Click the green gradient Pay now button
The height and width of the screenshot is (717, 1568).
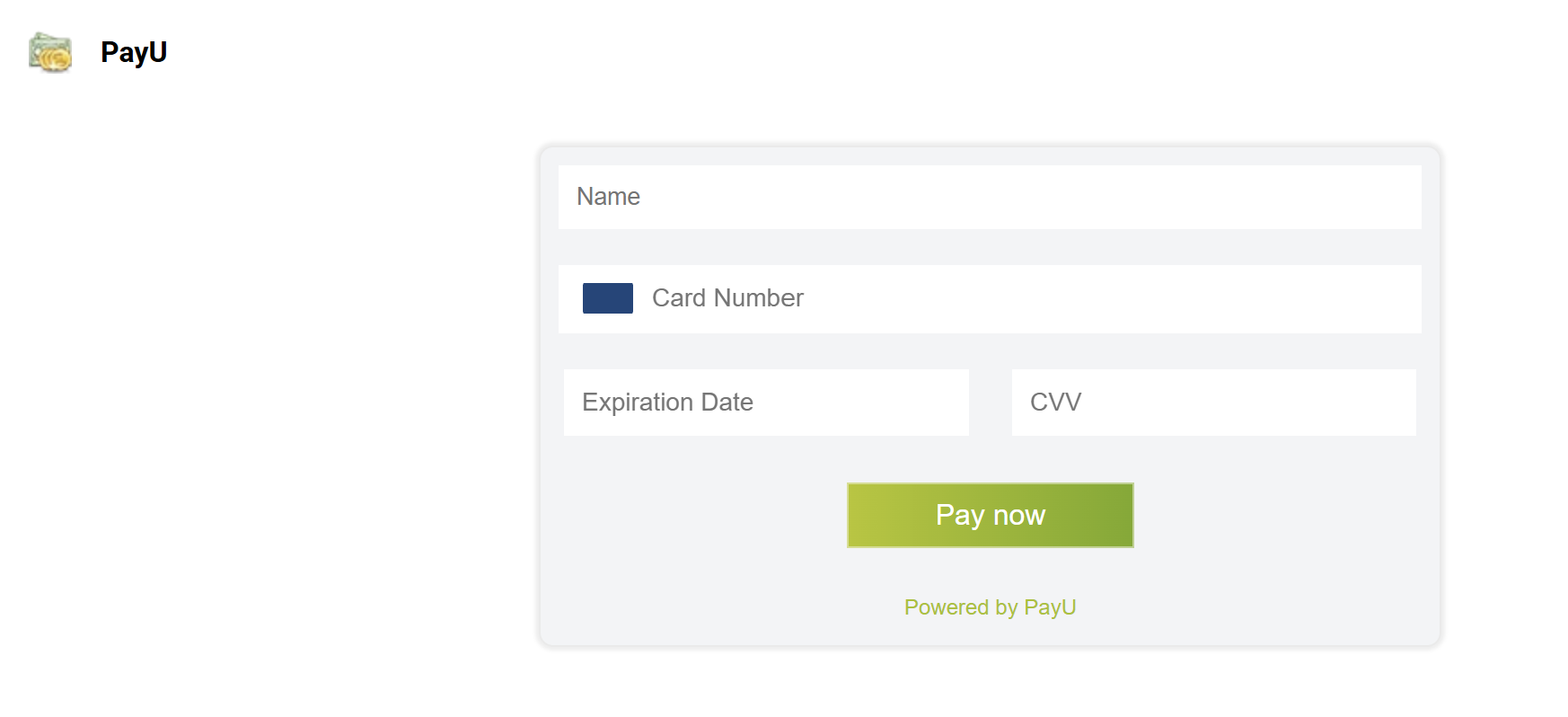(x=991, y=515)
